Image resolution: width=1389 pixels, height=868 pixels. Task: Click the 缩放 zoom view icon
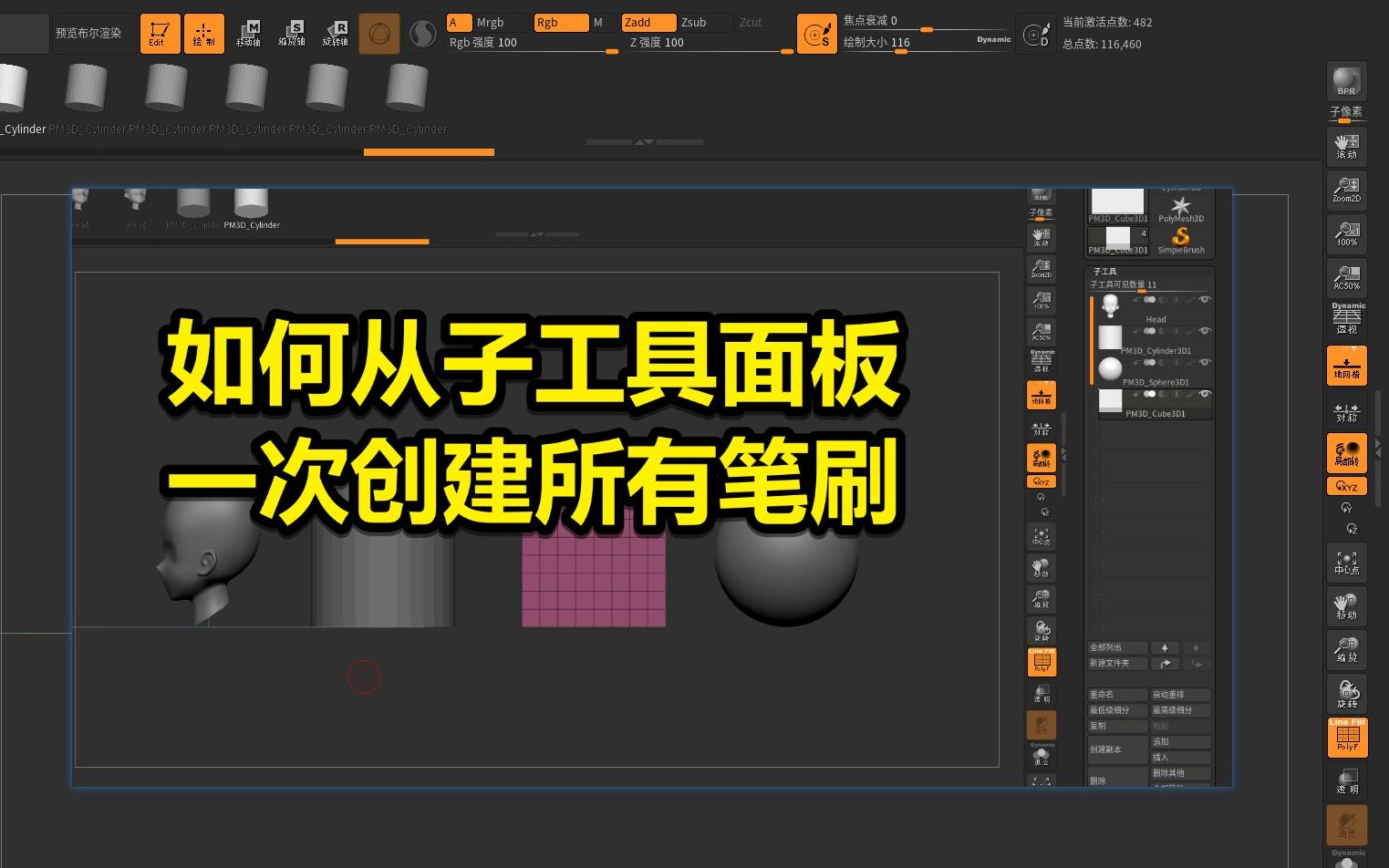(1347, 649)
